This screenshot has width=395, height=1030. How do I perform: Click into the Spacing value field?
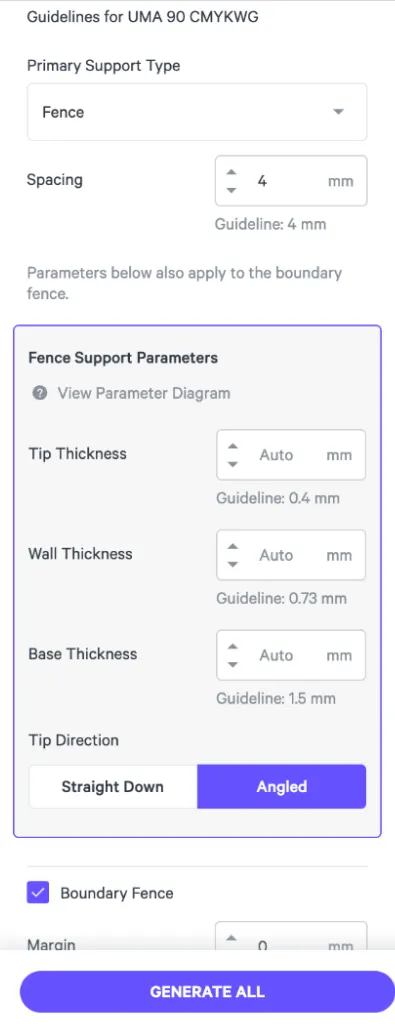pos(290,181)
